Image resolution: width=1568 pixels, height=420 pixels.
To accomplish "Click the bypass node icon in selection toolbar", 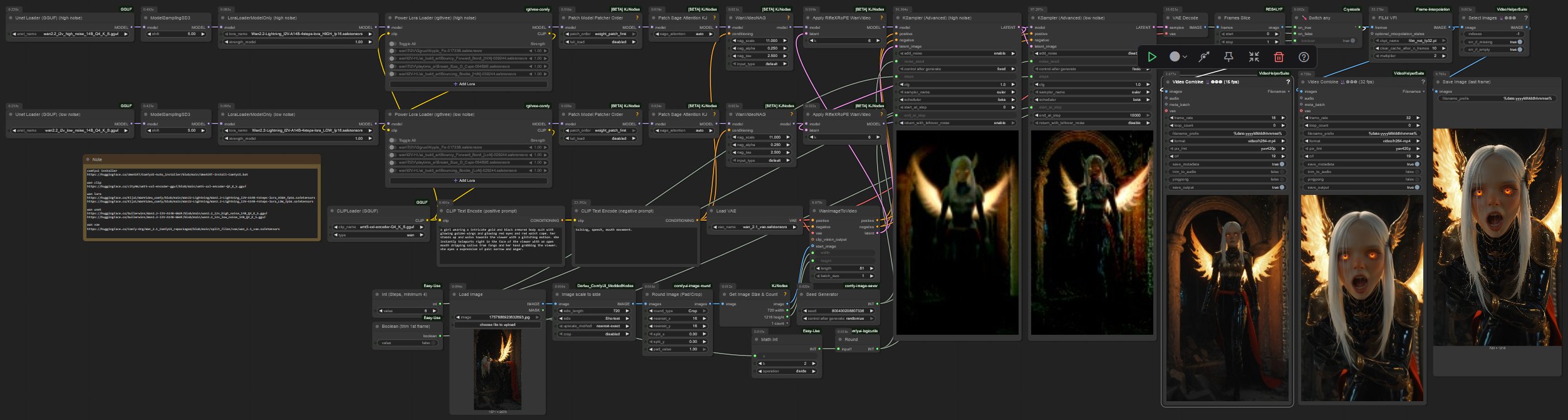I will [1203, 57].
